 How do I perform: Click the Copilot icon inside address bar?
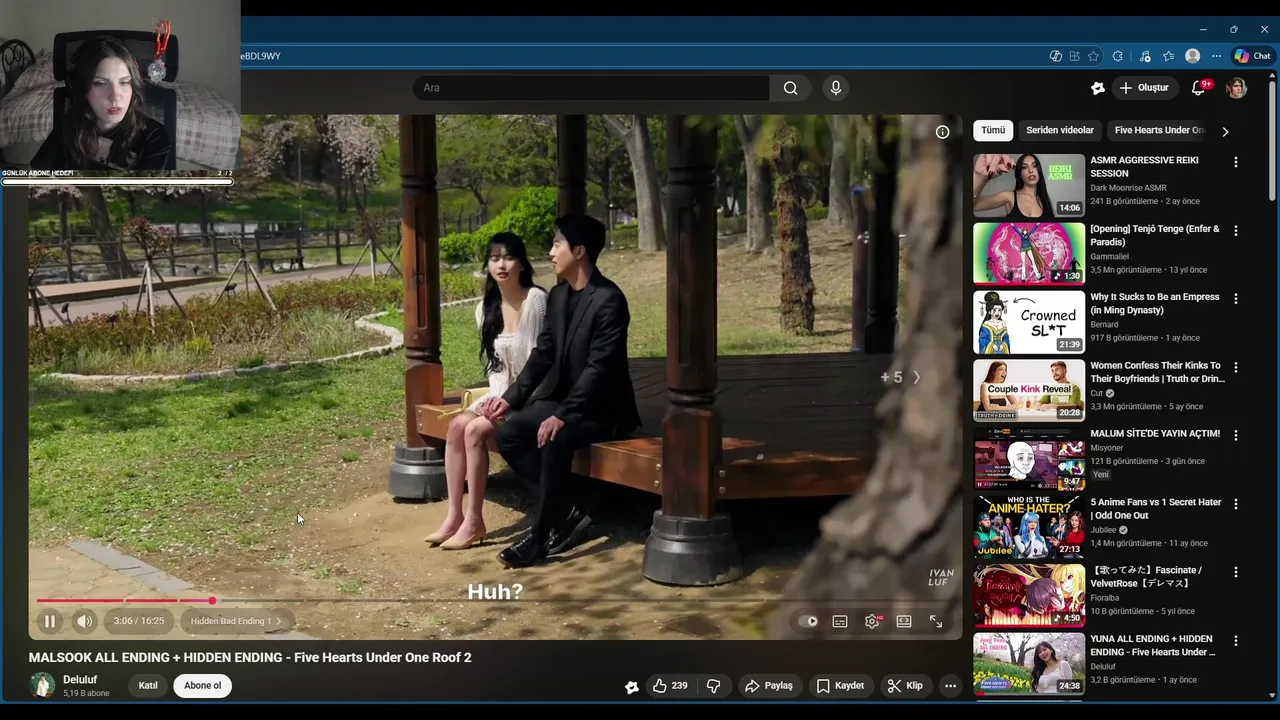point(1055,56)
